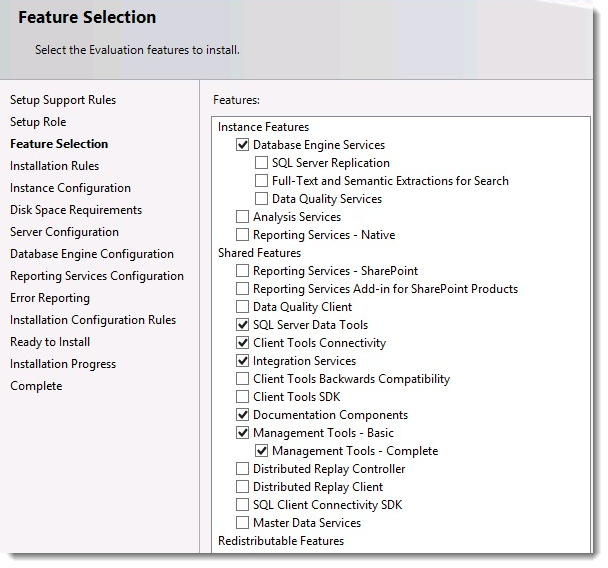Disable Client Tools Connectivity checkbox

tap(242, 343)
